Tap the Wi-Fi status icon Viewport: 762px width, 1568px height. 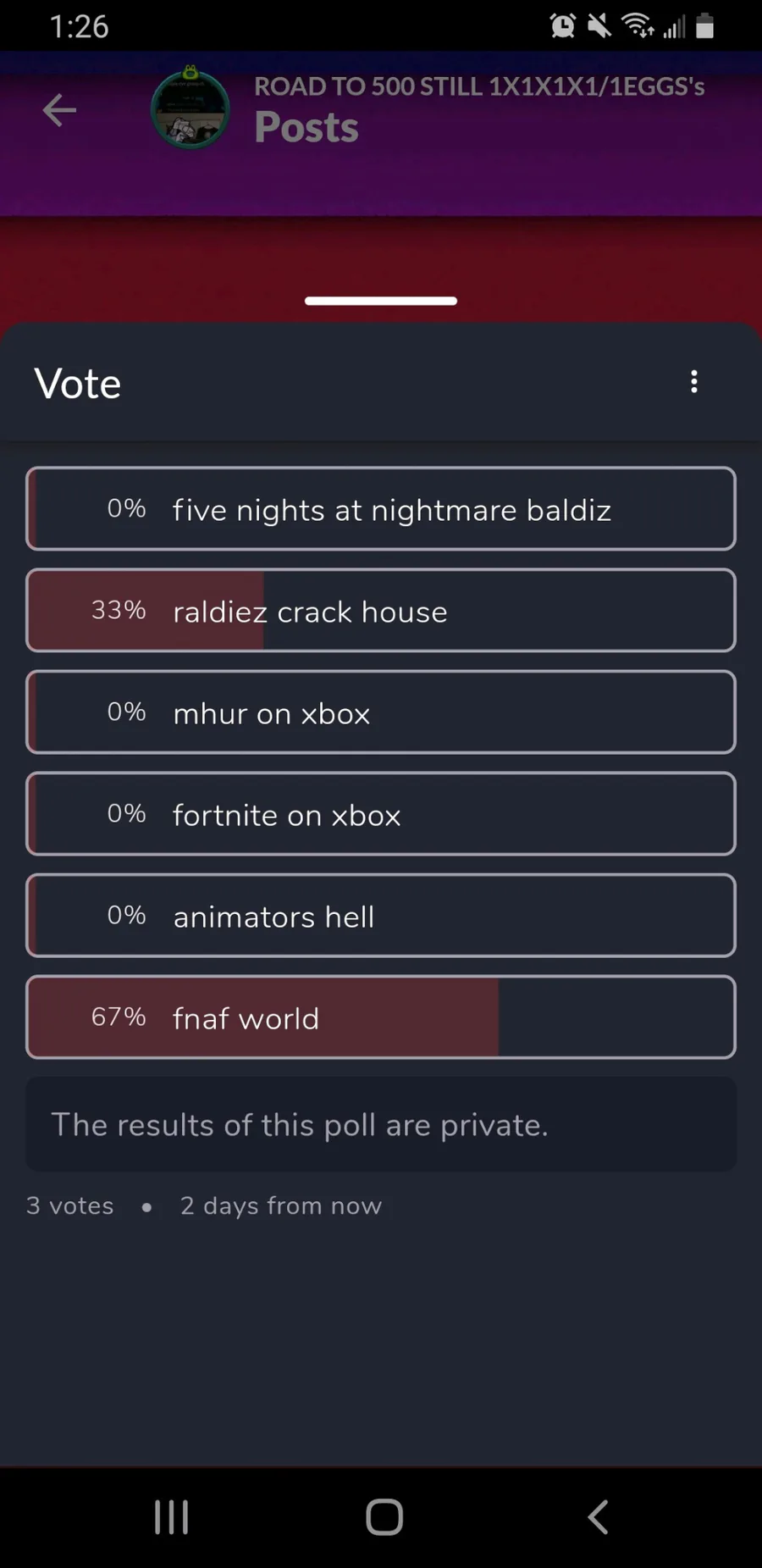tap(638, 26)
